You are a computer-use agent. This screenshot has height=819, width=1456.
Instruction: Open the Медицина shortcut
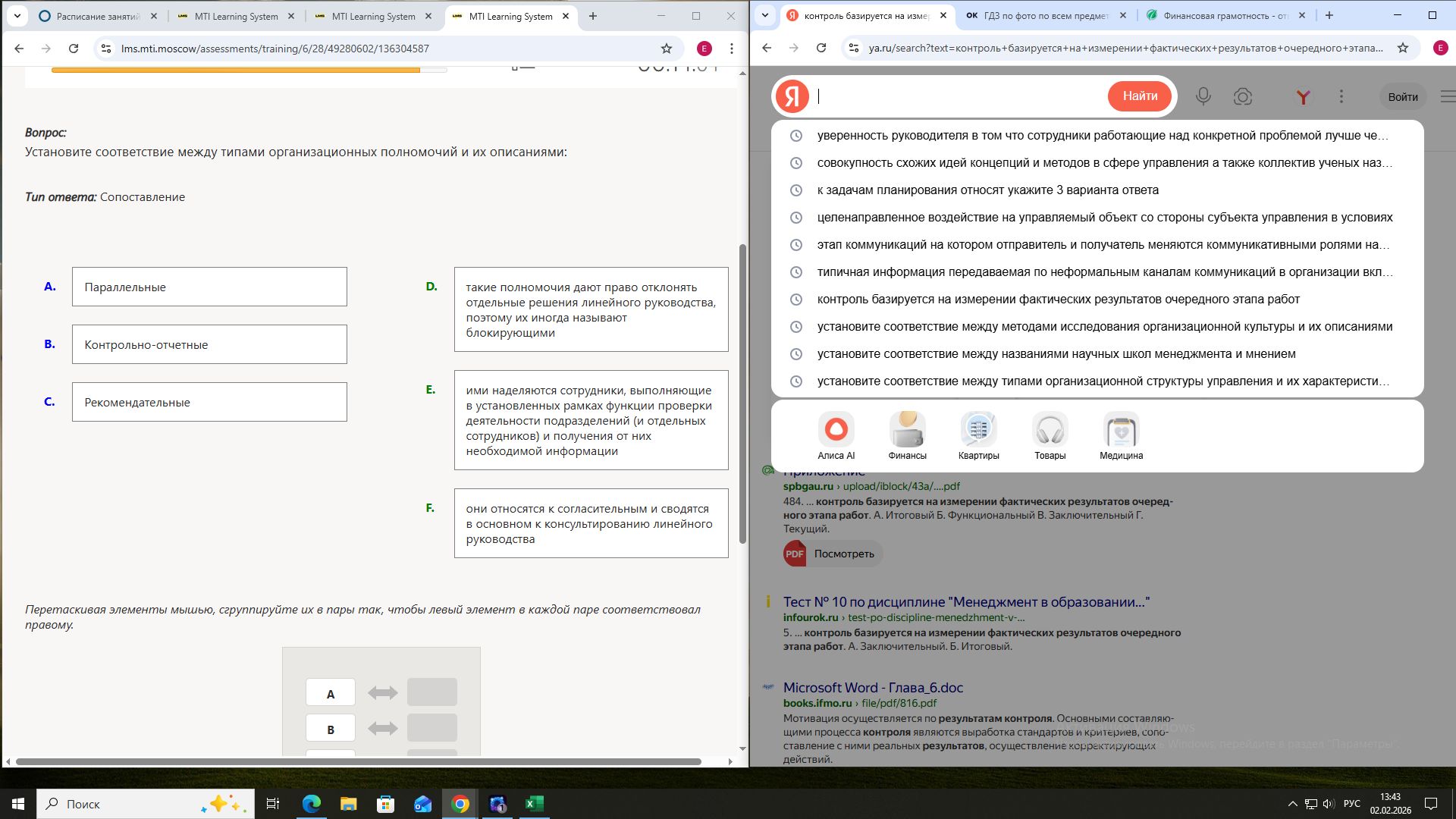pyautogui.click(x=1121, y=435)
